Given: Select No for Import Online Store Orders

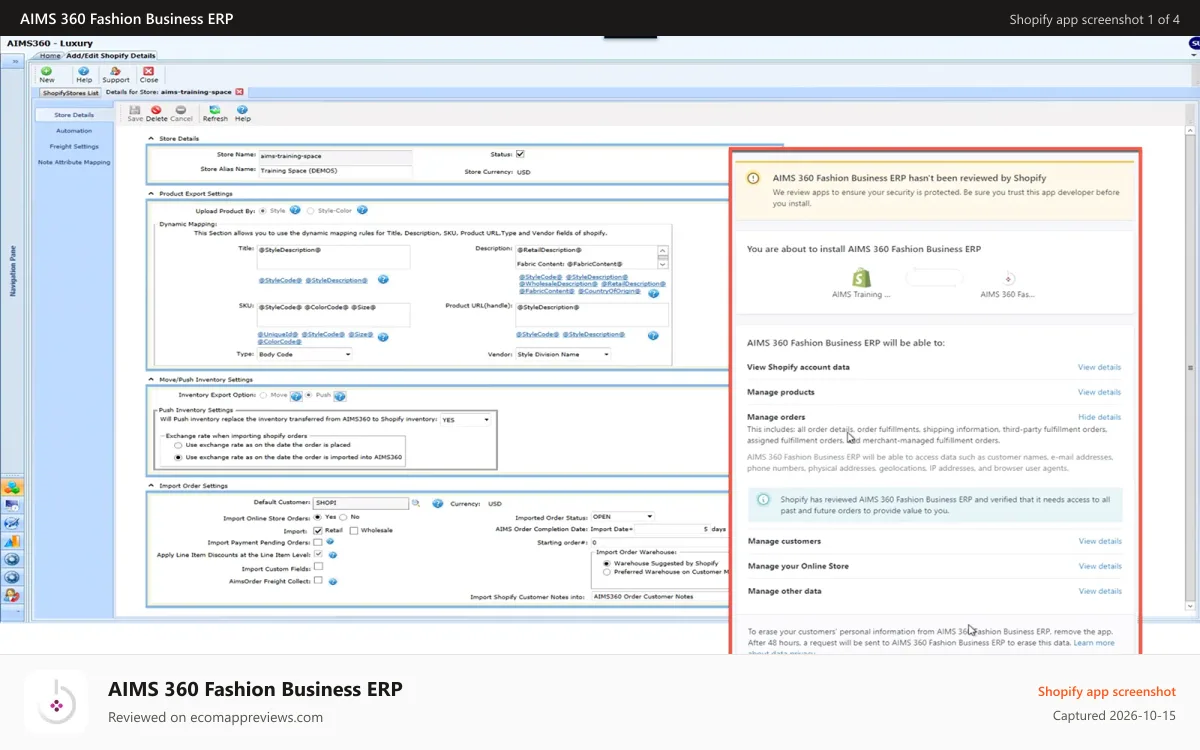Looking at the screenshot, I should [x=345, y=517].
